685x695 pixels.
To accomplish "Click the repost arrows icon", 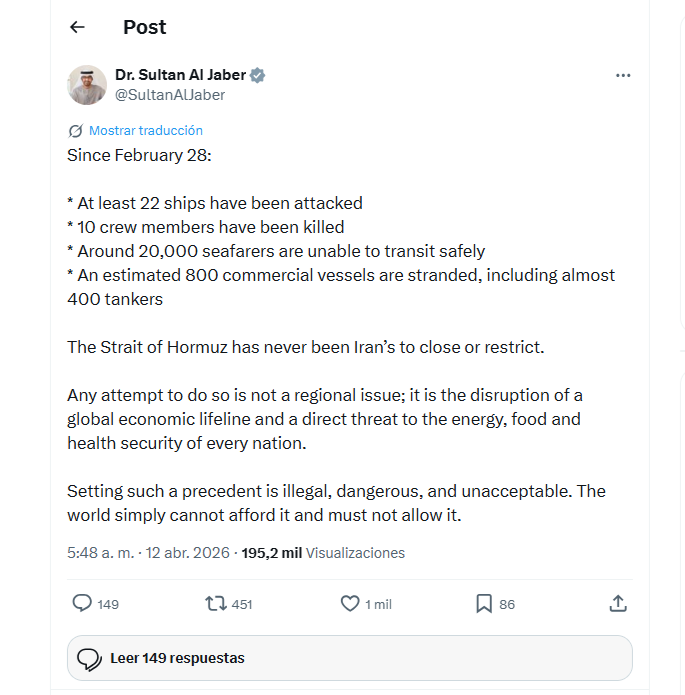I will (x=215, y=604).
